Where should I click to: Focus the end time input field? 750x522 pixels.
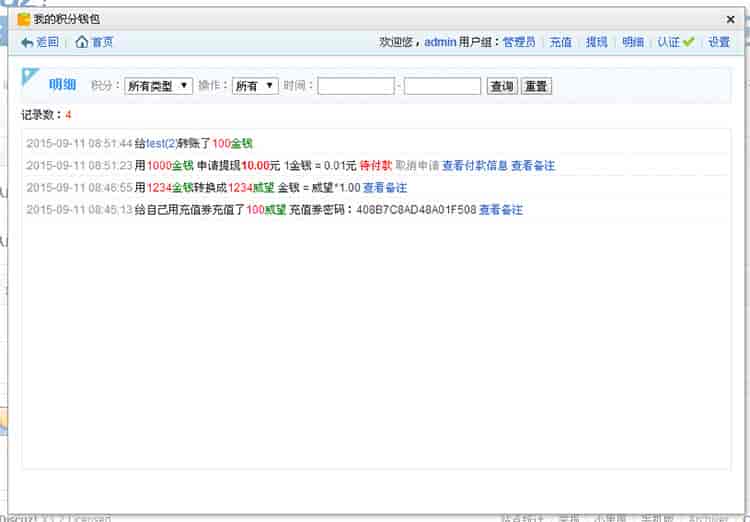tap(442, 87)
